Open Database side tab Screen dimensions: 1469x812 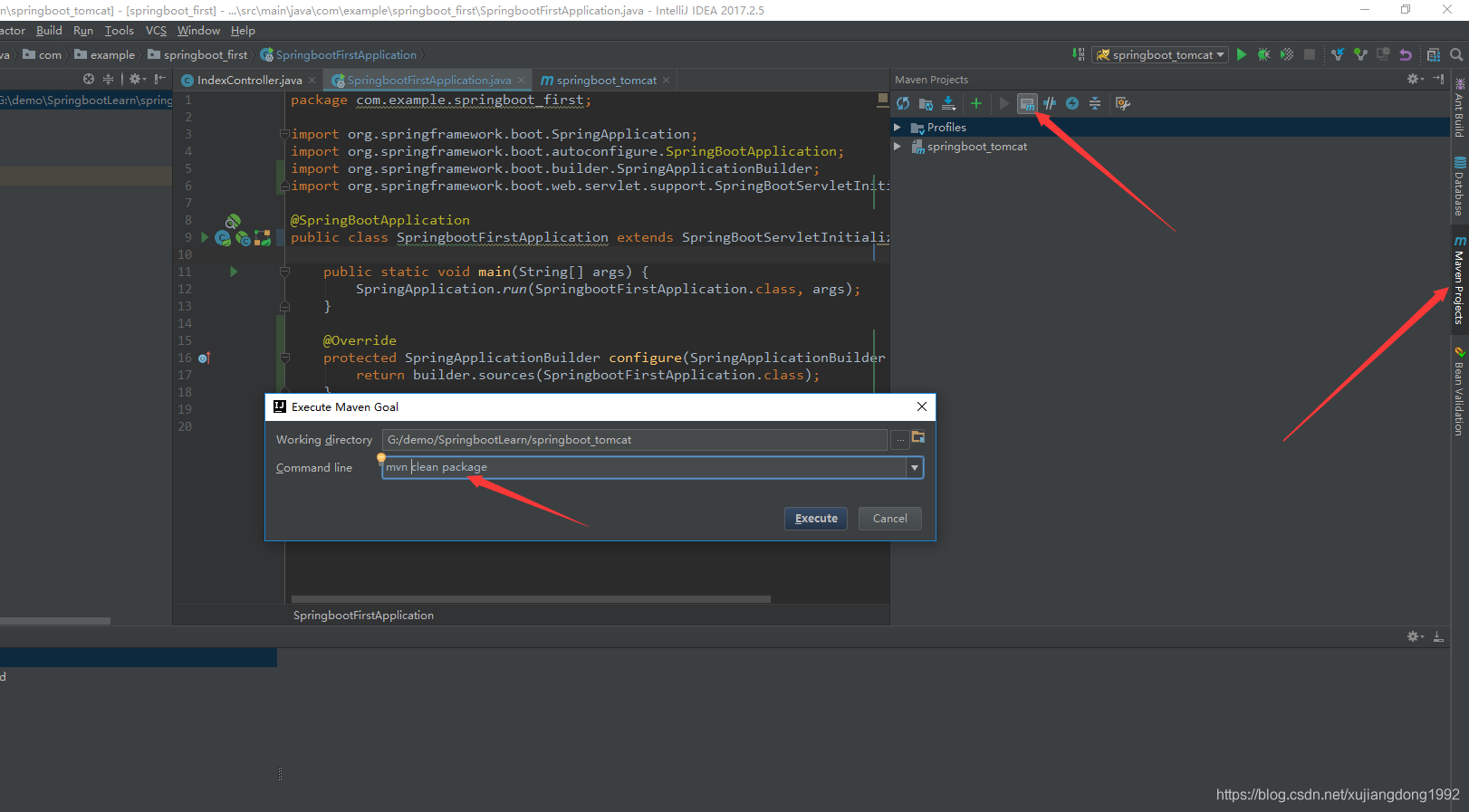1459,186
